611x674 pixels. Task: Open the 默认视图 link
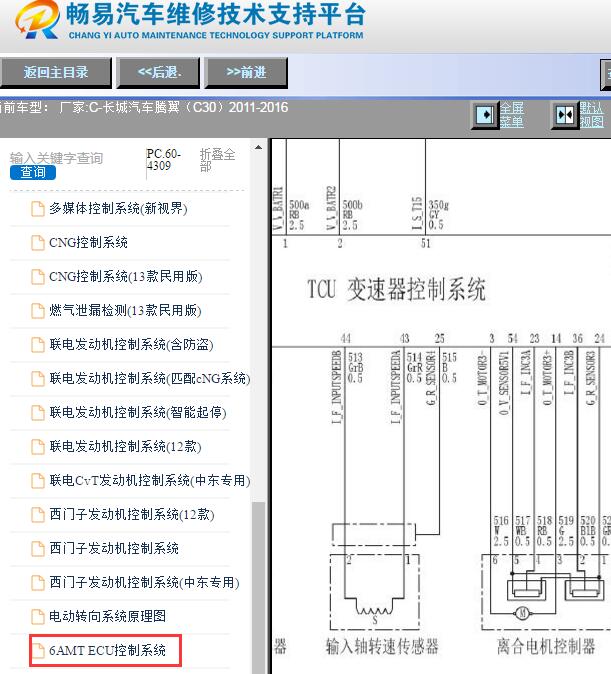coord(591,115)
